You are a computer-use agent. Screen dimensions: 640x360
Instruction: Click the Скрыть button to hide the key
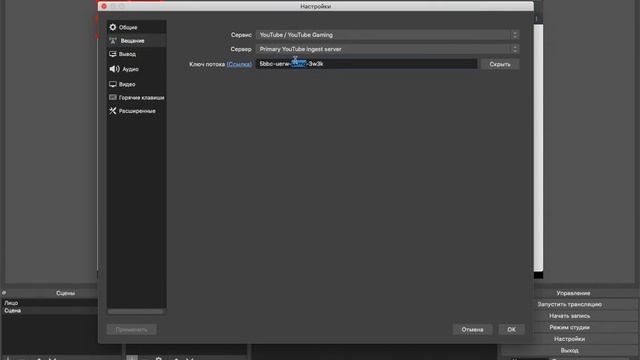pyautogui.click(x=500, y=64)
